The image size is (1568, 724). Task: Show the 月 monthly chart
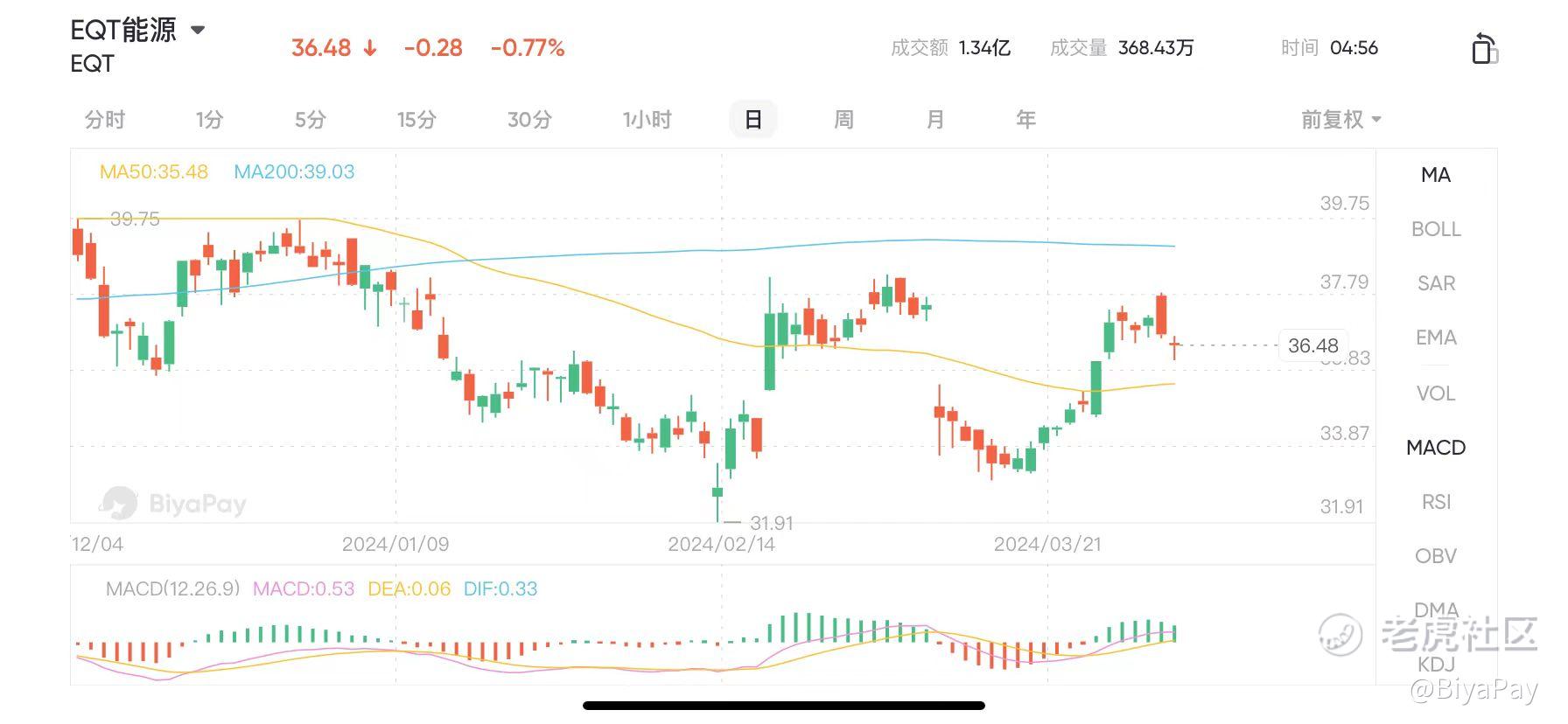(935, 119)
